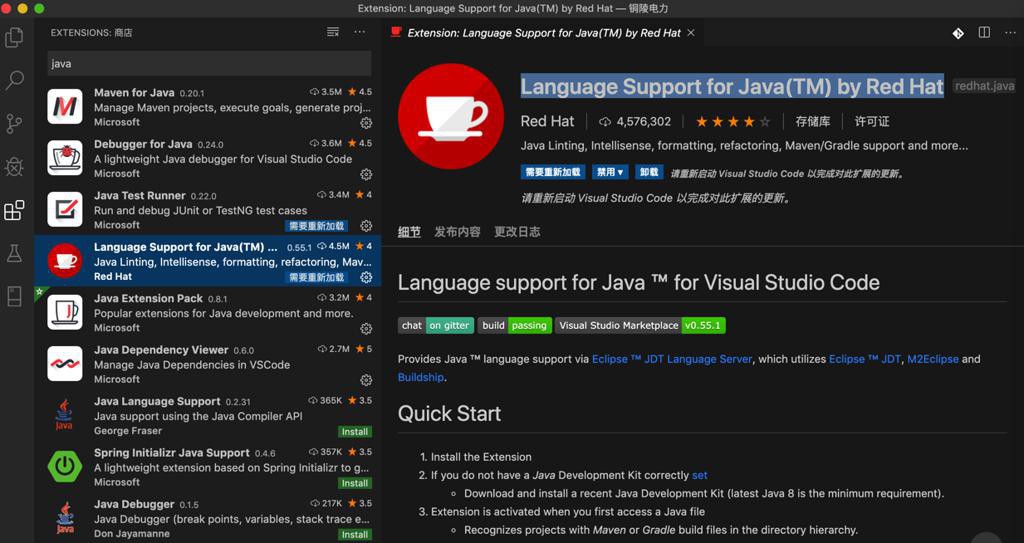Close the Language Support extension tab
The image size is (1024, 543).
coord(691,33)
